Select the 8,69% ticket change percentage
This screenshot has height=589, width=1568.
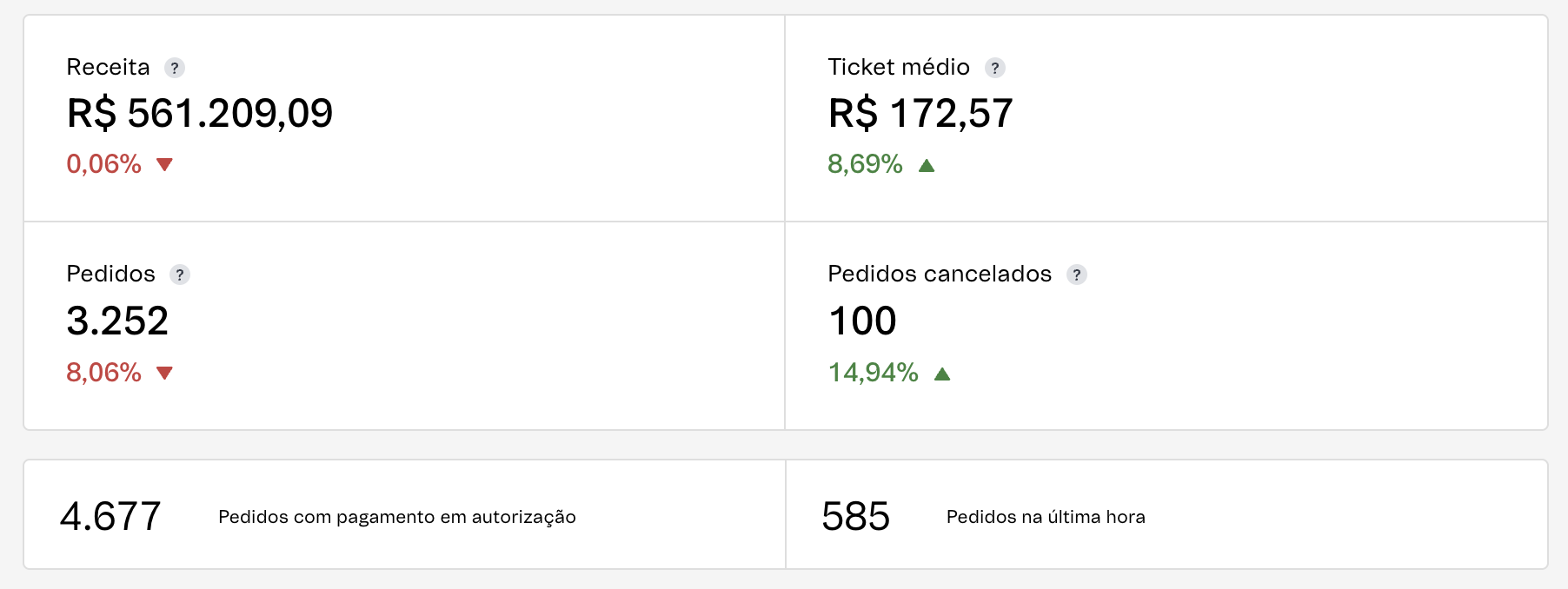(x=865, y=164)
